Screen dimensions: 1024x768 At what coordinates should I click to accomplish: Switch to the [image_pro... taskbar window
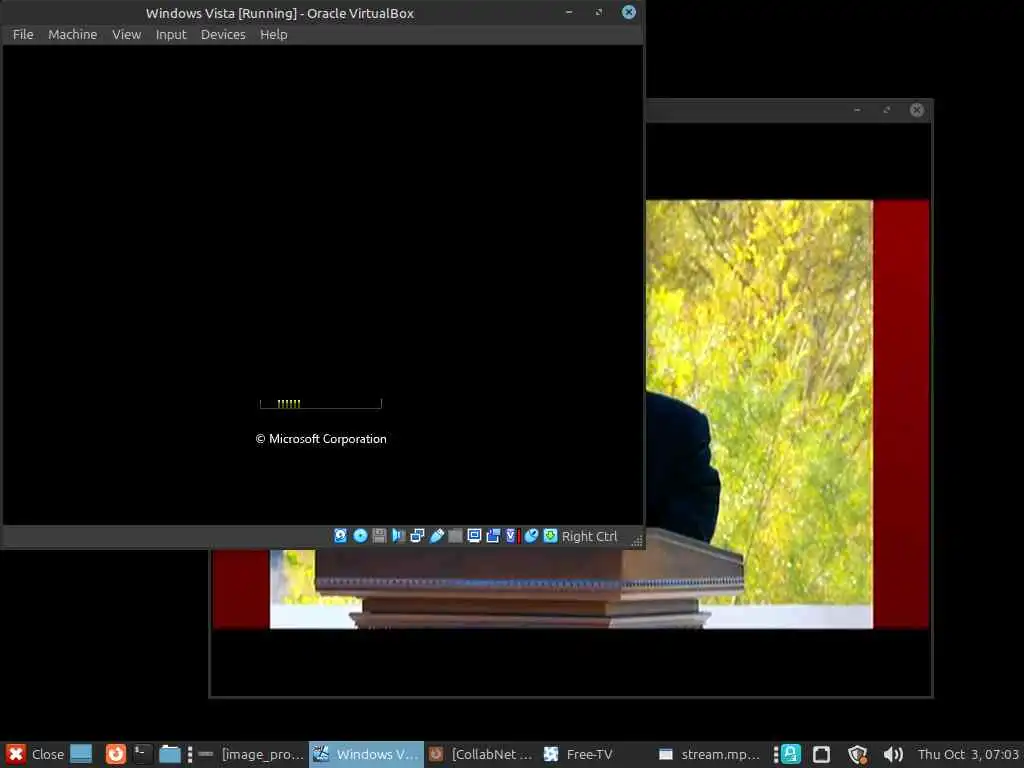[x=251, y=754]
